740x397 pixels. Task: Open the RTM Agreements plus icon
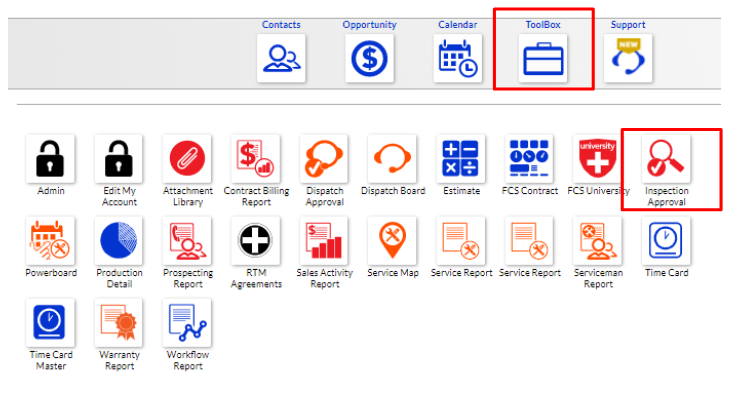(x=255, y=241)
